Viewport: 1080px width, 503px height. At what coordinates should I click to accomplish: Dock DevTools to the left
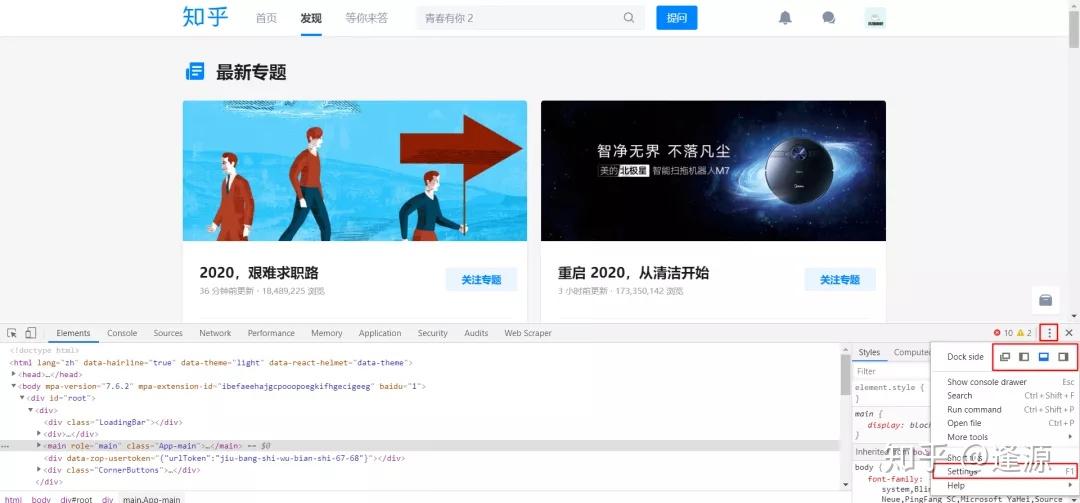(1024, 357)
